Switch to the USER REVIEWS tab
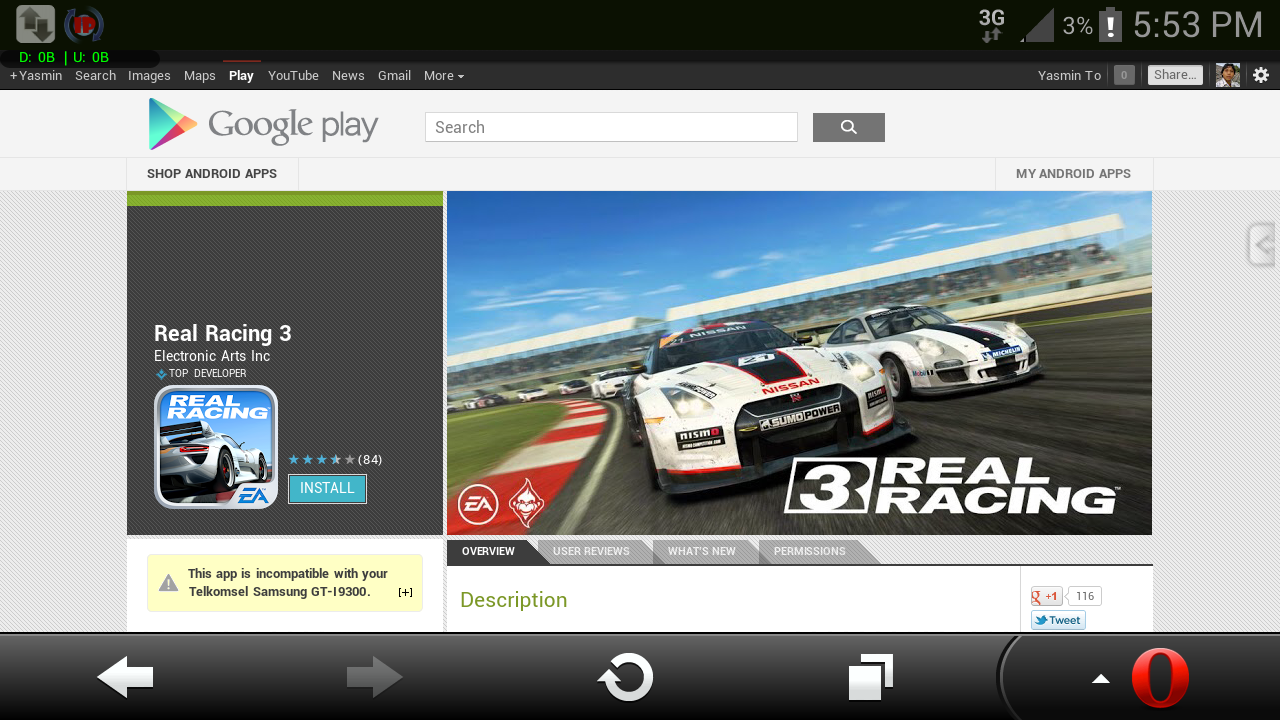 pyautogui.click(x=591, y=552)
